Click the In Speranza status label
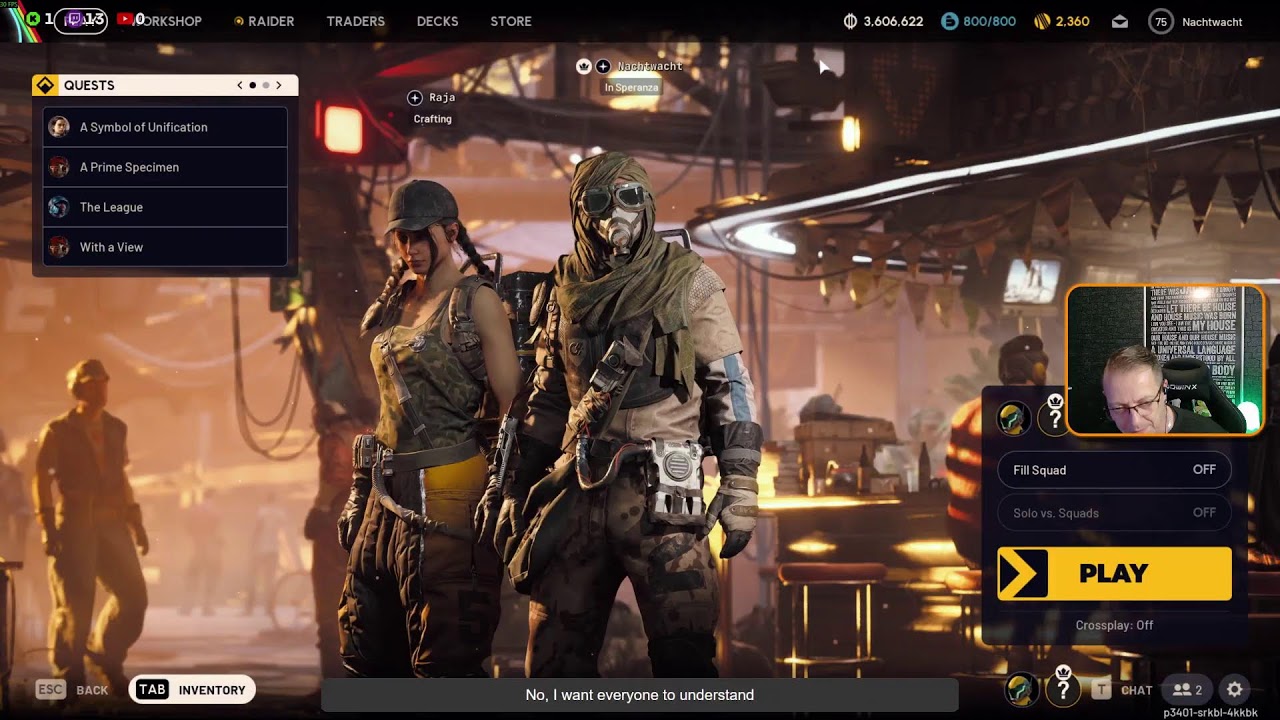The width and height of the screenshot is (1280, 720). [631, 87]
